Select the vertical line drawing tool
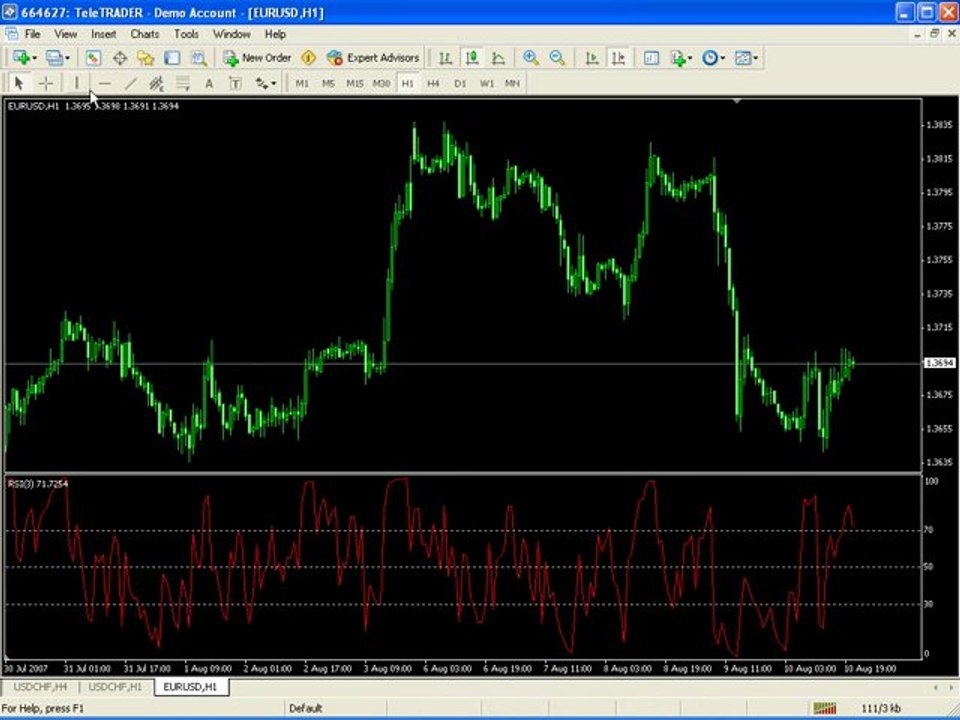 [x=77, y=83]
